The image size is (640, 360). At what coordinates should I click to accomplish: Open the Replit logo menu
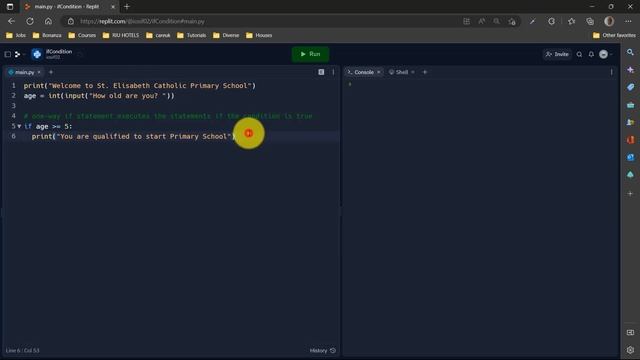pos(18,54)
